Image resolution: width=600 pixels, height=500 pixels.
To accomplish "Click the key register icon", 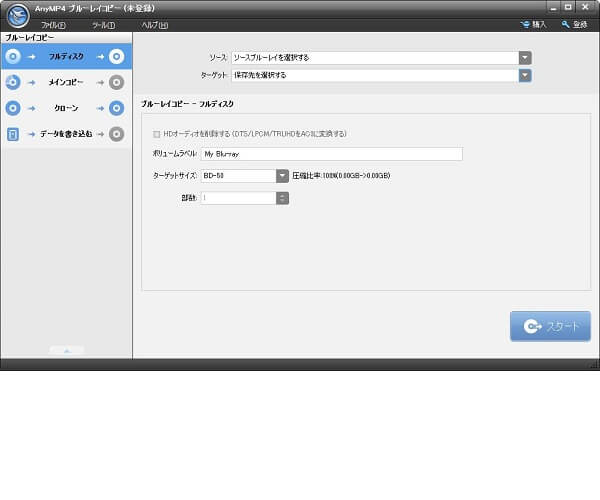I will pyautogui.click(x=566, y=24).
